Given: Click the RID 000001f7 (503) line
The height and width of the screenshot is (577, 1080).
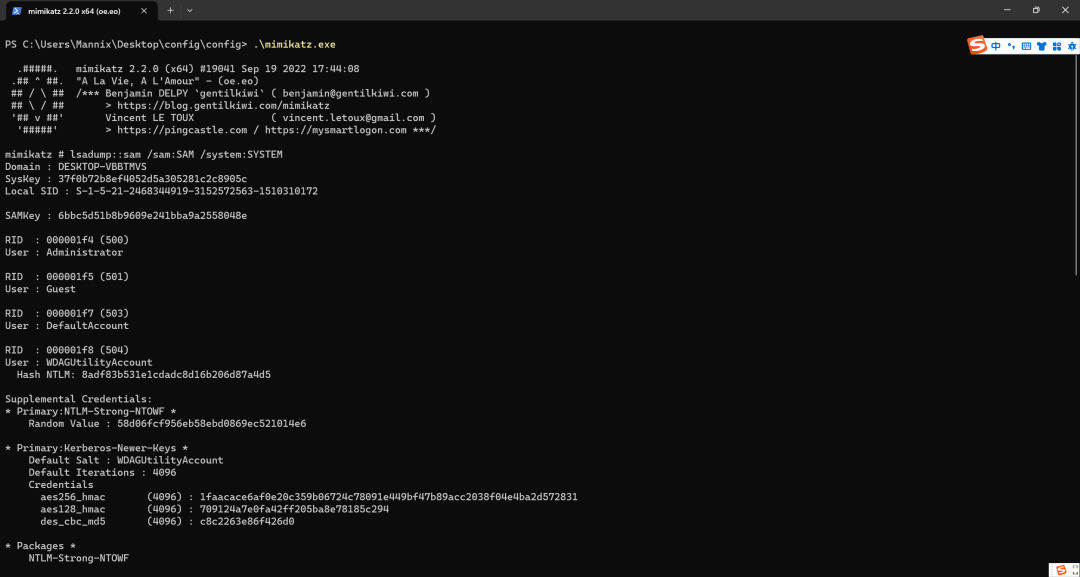Looking at the screenshot, I should [67, 313].
